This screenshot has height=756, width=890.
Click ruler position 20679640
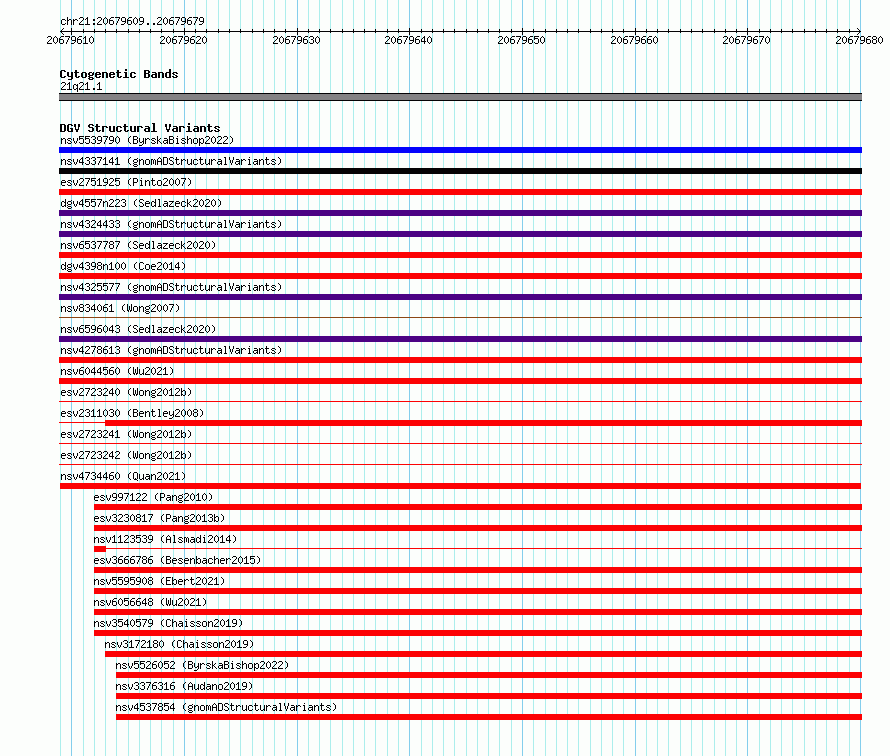coord(409,40)
